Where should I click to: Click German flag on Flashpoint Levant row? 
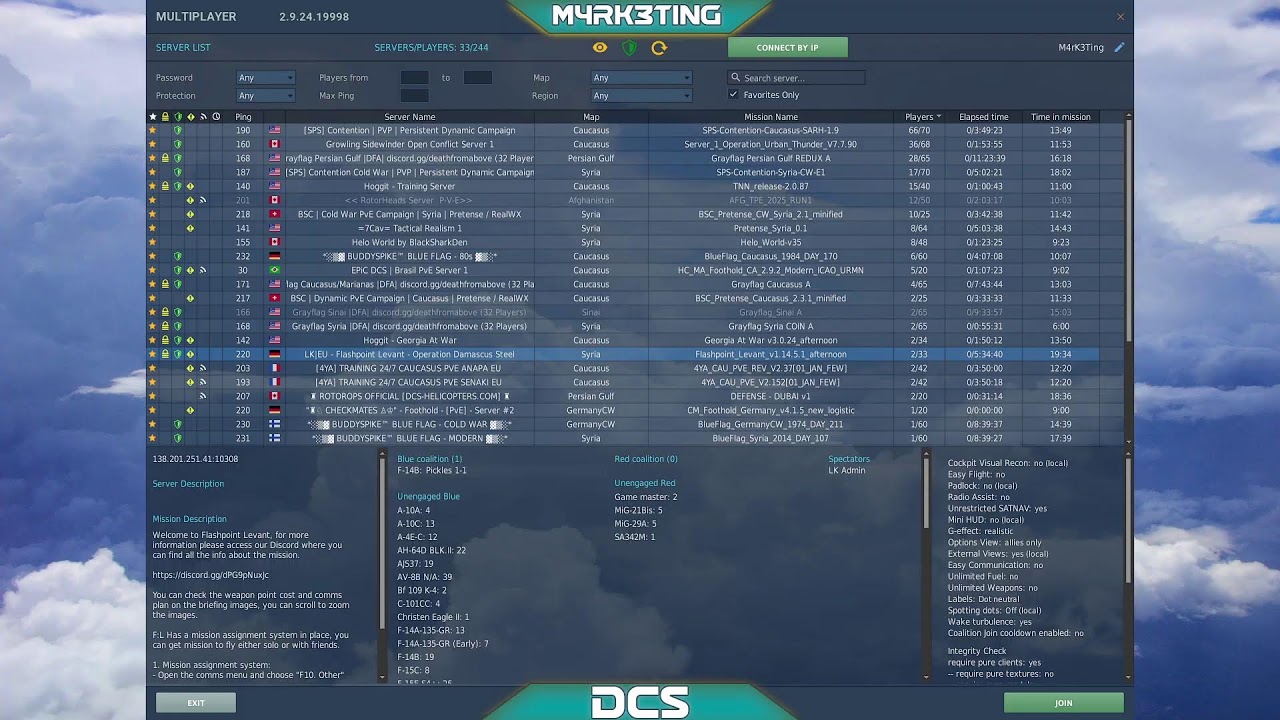(x=275, y=354)
